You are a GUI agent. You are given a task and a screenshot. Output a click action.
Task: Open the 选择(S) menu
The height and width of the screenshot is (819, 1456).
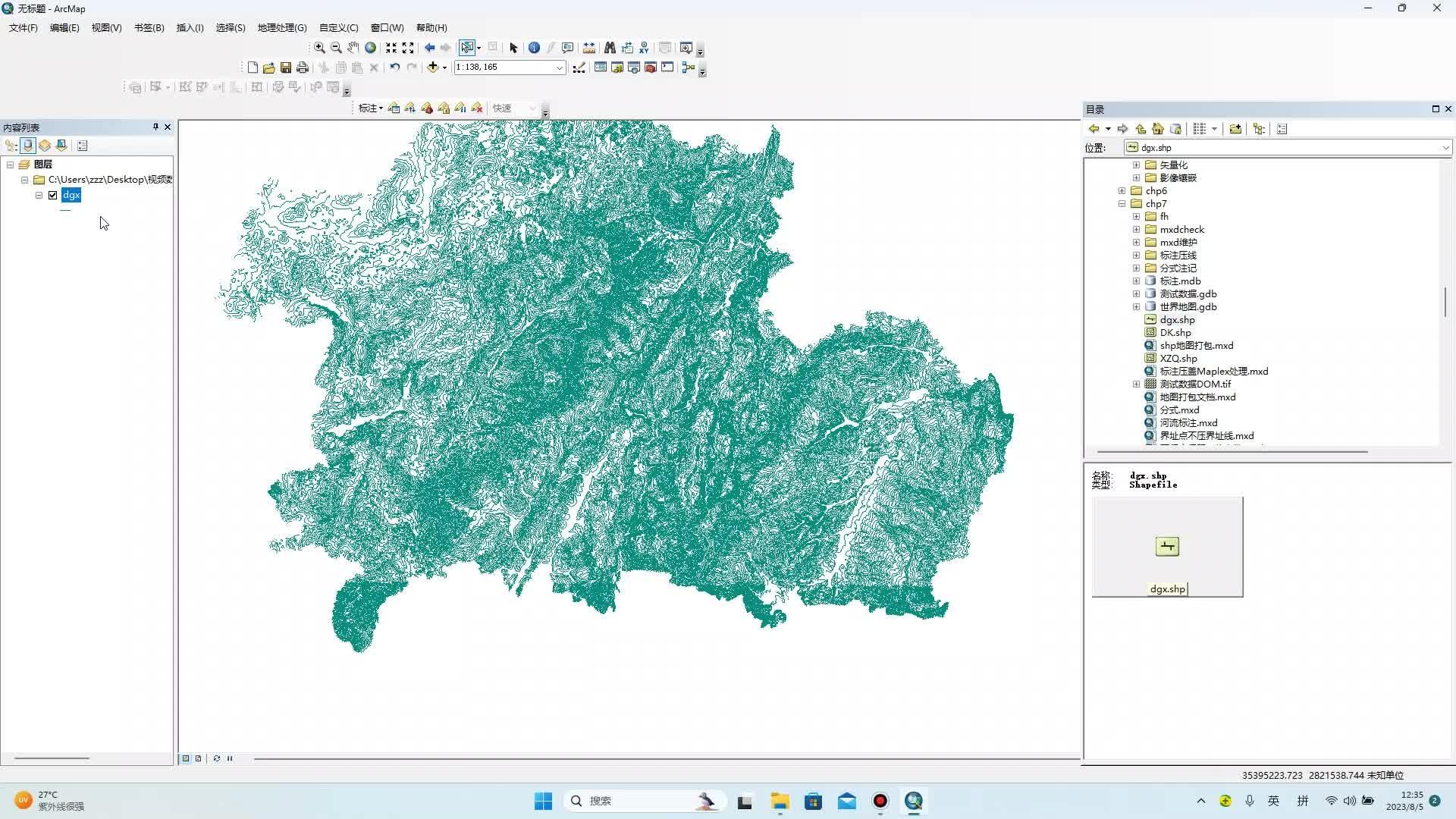click(x=230, y=27)
